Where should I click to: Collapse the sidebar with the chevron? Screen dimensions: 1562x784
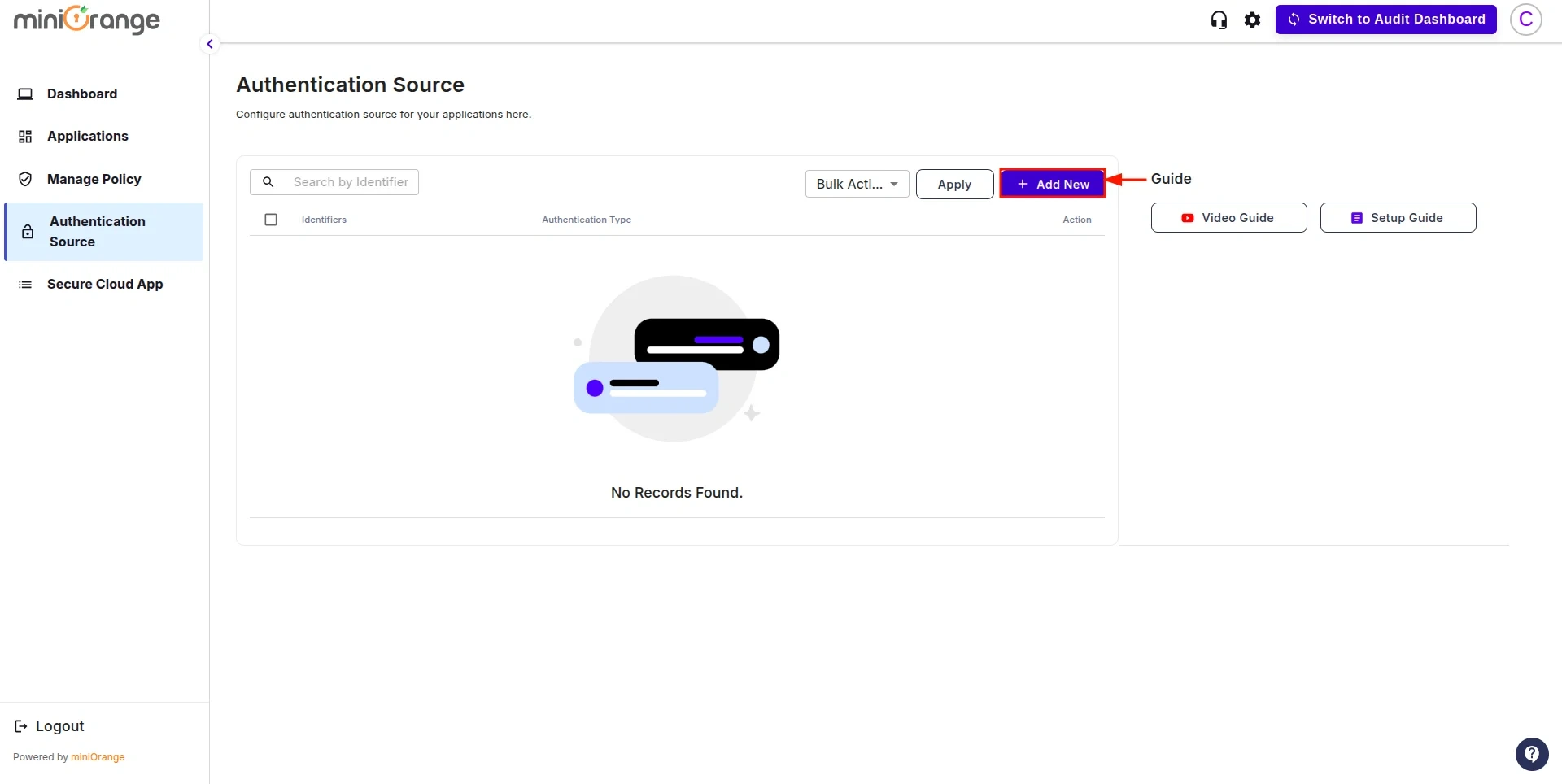point(210,43)
